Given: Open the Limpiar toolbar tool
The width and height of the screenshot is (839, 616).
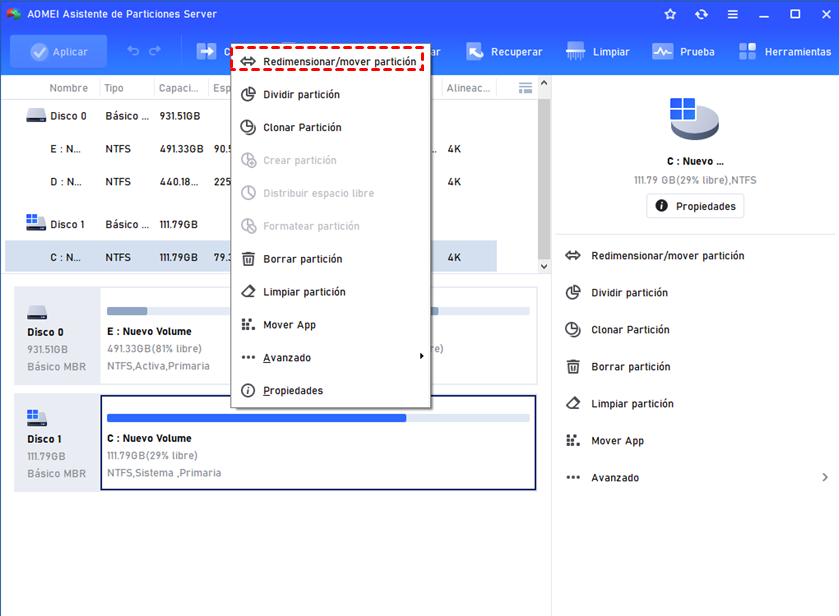Looking at the screenshot, I should [598, 52].
